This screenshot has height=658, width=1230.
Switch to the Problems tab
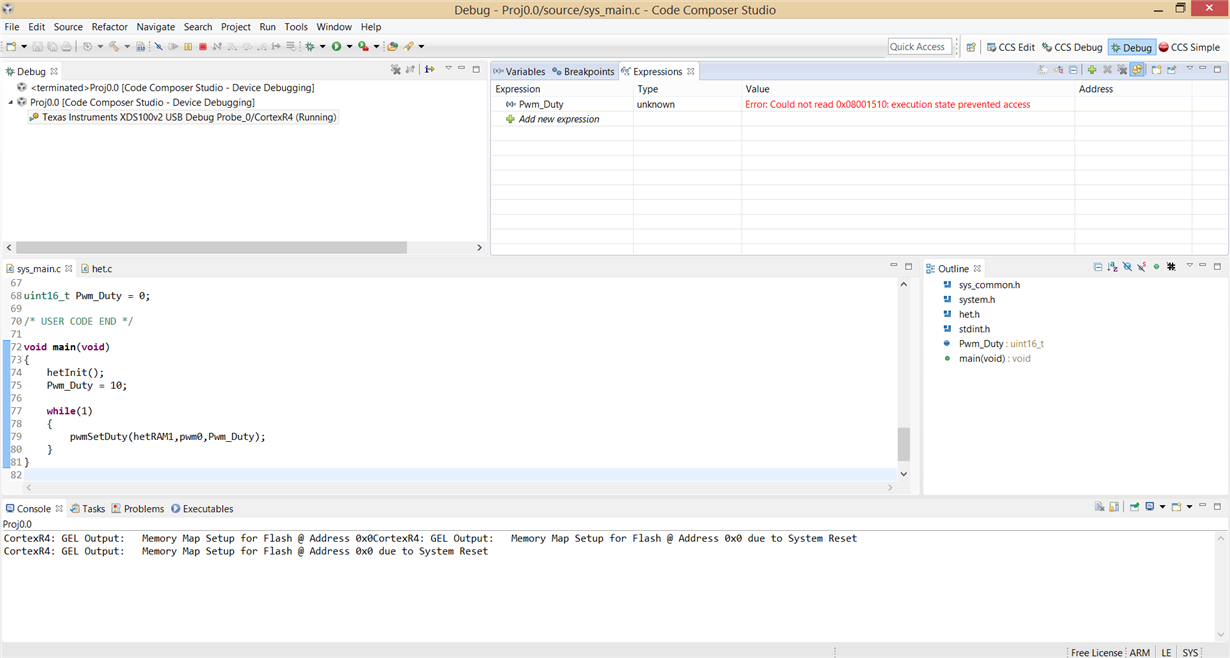(x=138, y=508)
